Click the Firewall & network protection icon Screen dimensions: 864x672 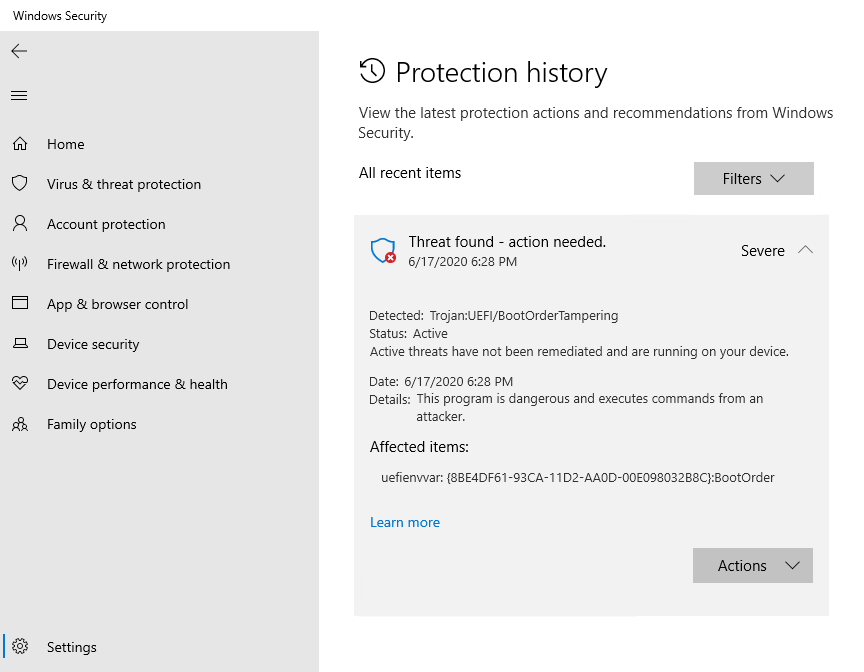[20, 264]
